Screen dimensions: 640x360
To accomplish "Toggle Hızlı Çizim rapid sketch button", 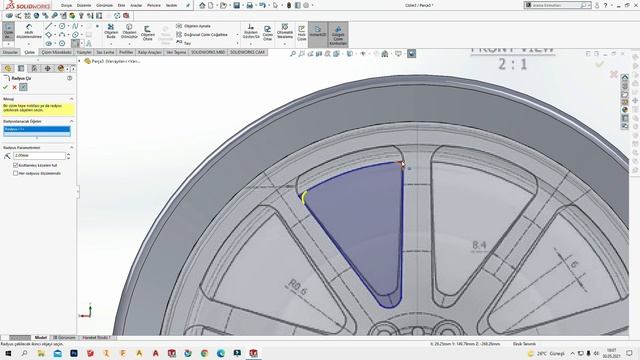I will [301, 33].
